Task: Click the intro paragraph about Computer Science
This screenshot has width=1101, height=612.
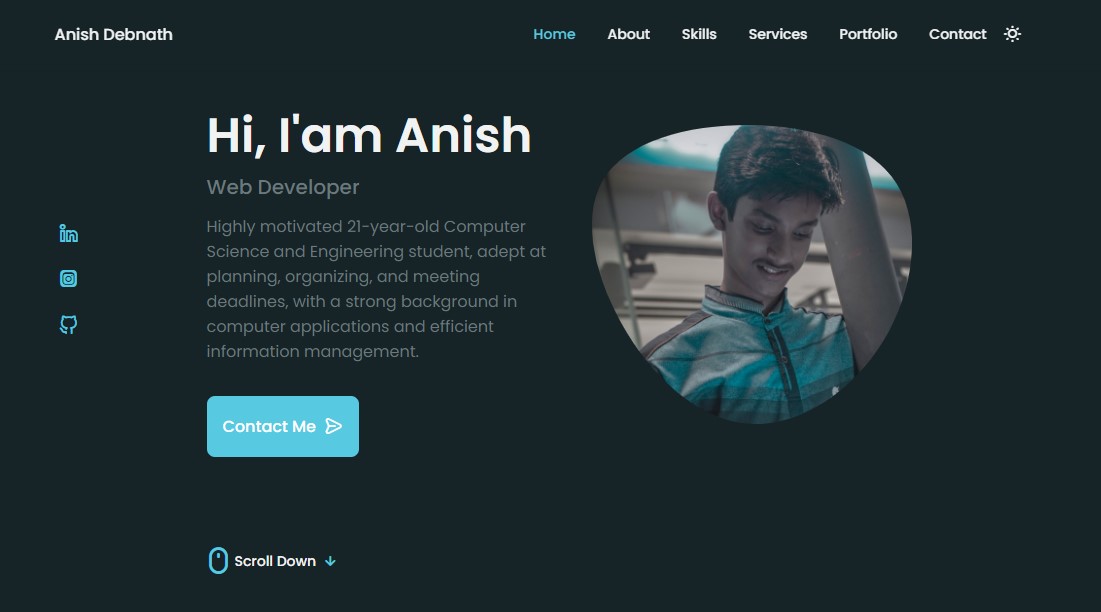Action: (376, 288)
